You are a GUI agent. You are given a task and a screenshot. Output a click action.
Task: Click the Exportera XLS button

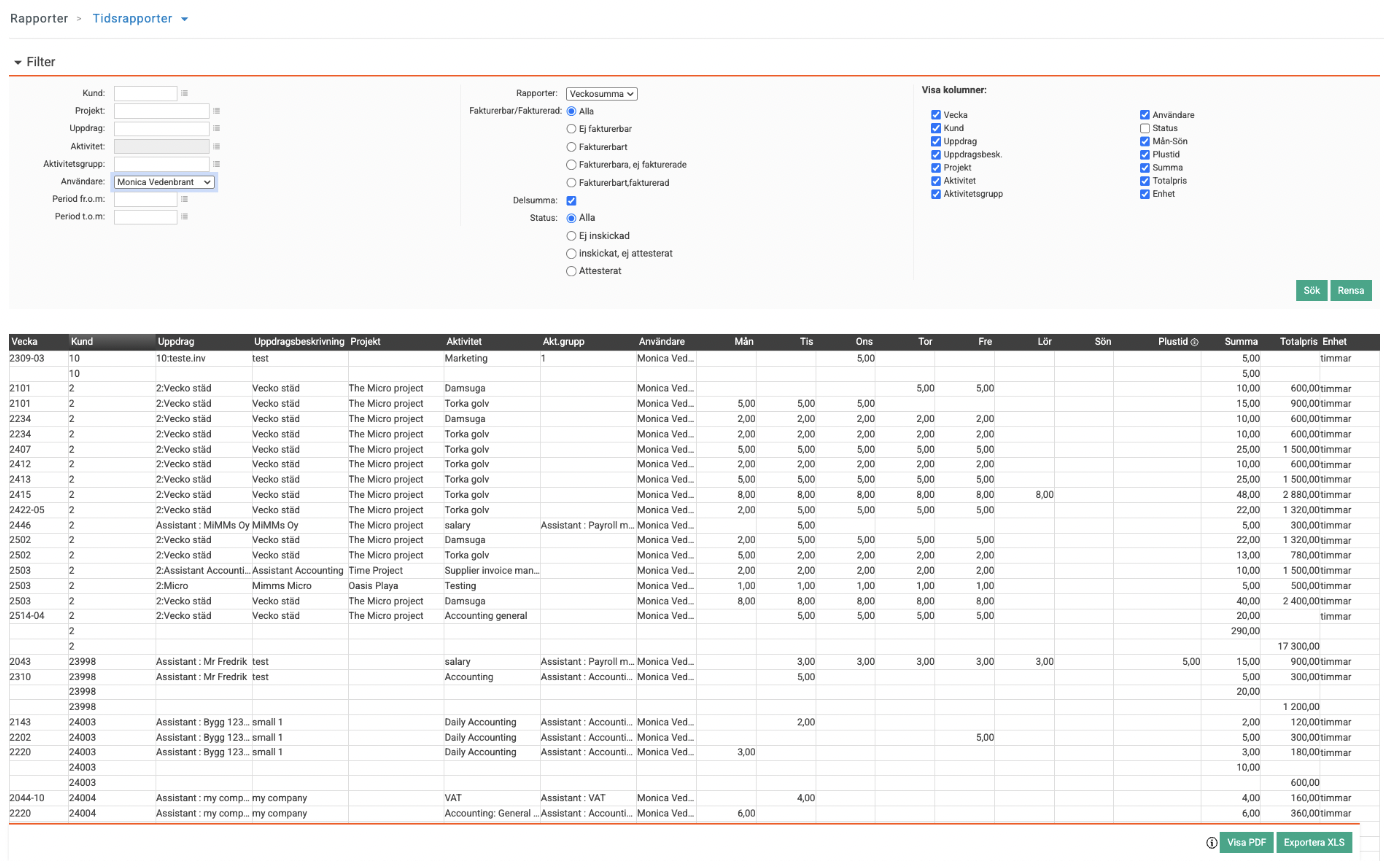pos(1314,843)
